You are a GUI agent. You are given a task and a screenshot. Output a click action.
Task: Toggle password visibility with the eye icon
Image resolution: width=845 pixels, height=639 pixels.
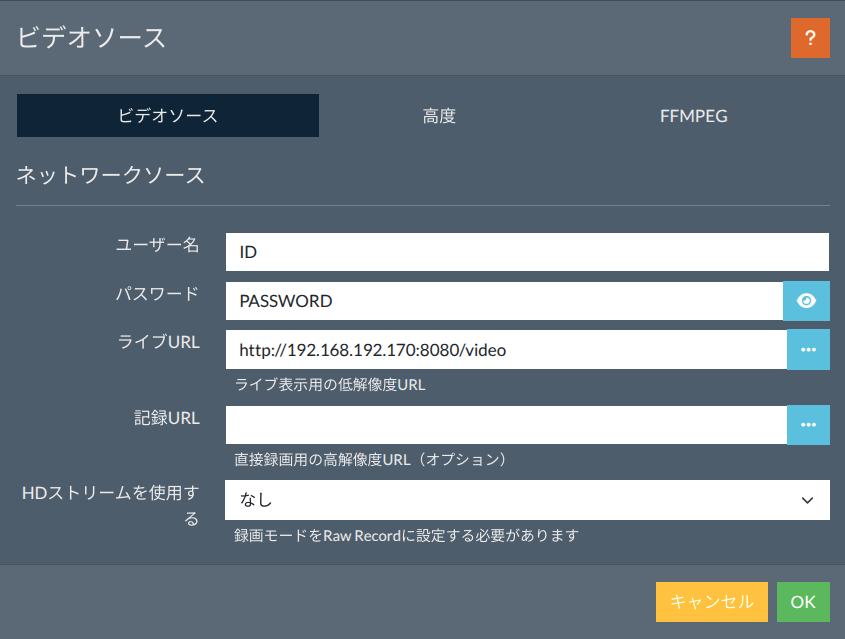(806, 301)
